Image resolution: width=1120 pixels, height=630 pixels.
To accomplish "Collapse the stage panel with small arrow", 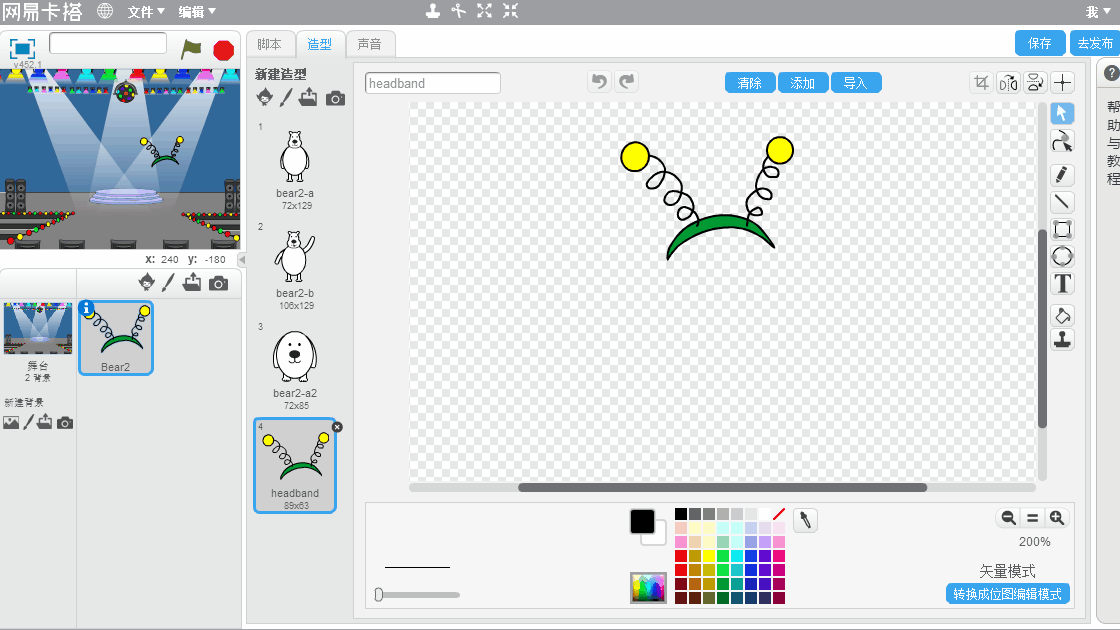I will (241, 260).
